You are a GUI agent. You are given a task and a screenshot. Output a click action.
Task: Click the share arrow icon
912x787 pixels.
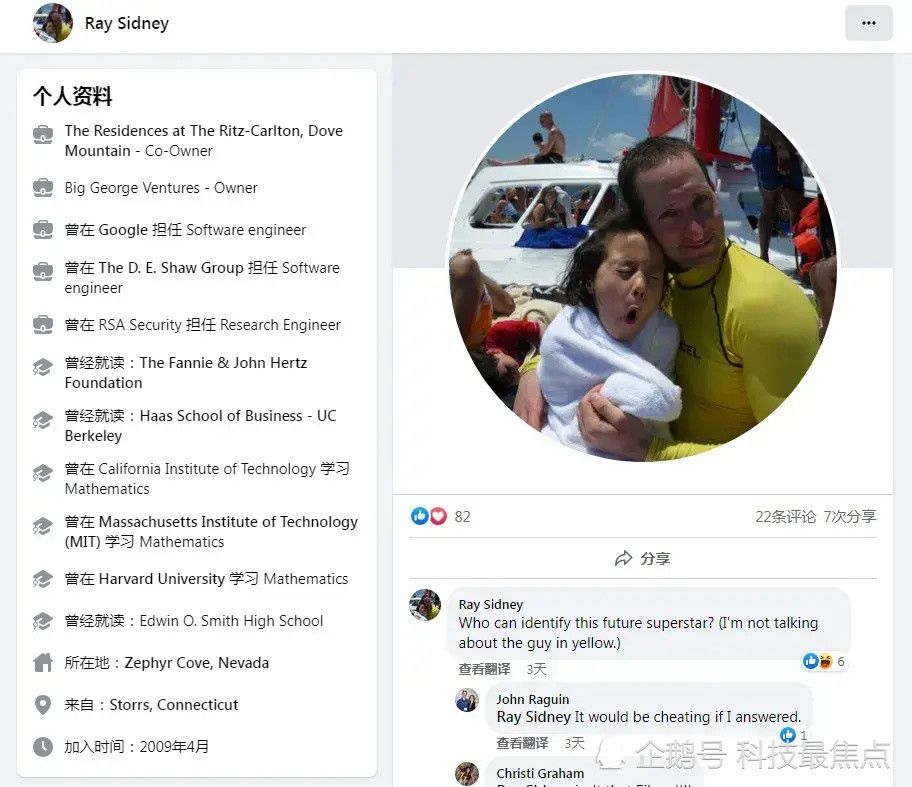(624, 558)
